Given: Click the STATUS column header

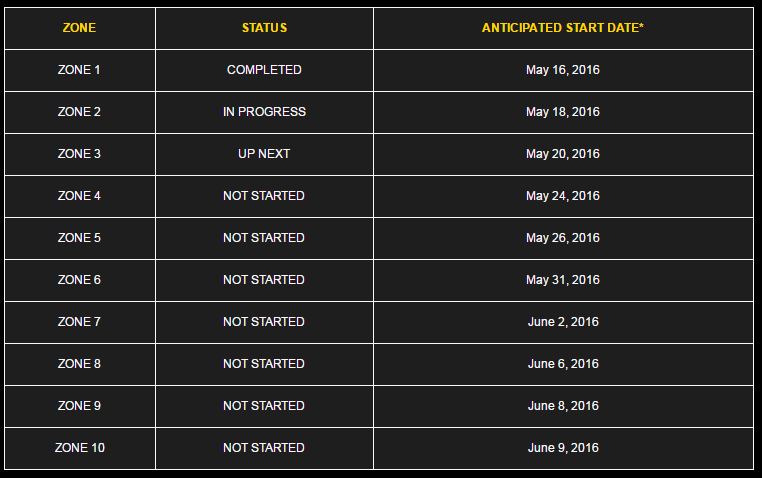Looking at the screenshot, I should [264, 28].
